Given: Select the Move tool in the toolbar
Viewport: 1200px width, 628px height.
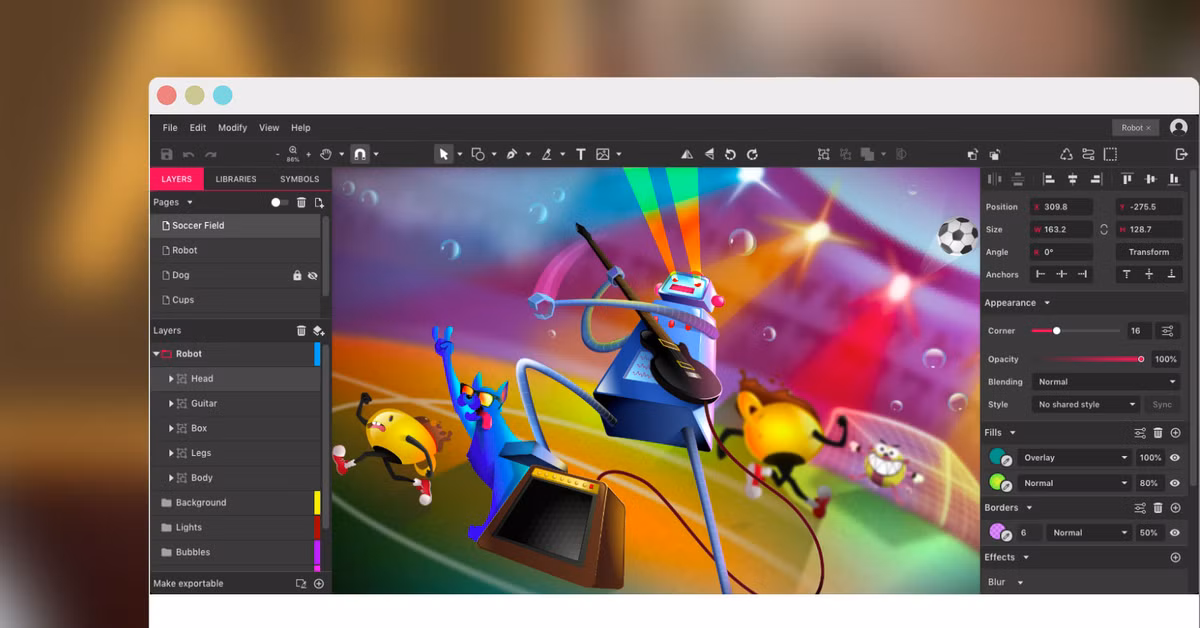Looking at the screenshot, I should tap(443, 153).
